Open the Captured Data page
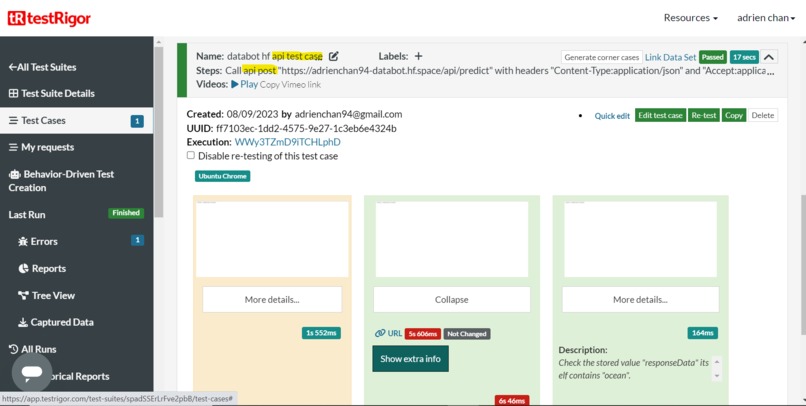The image size is (806, 406). pyautogui.click(x=56, y=322)
